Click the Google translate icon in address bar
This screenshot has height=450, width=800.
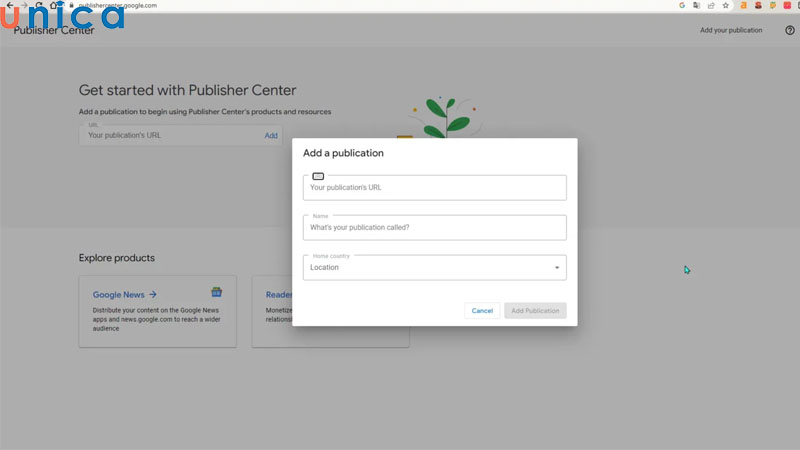(x=696, y=5)
